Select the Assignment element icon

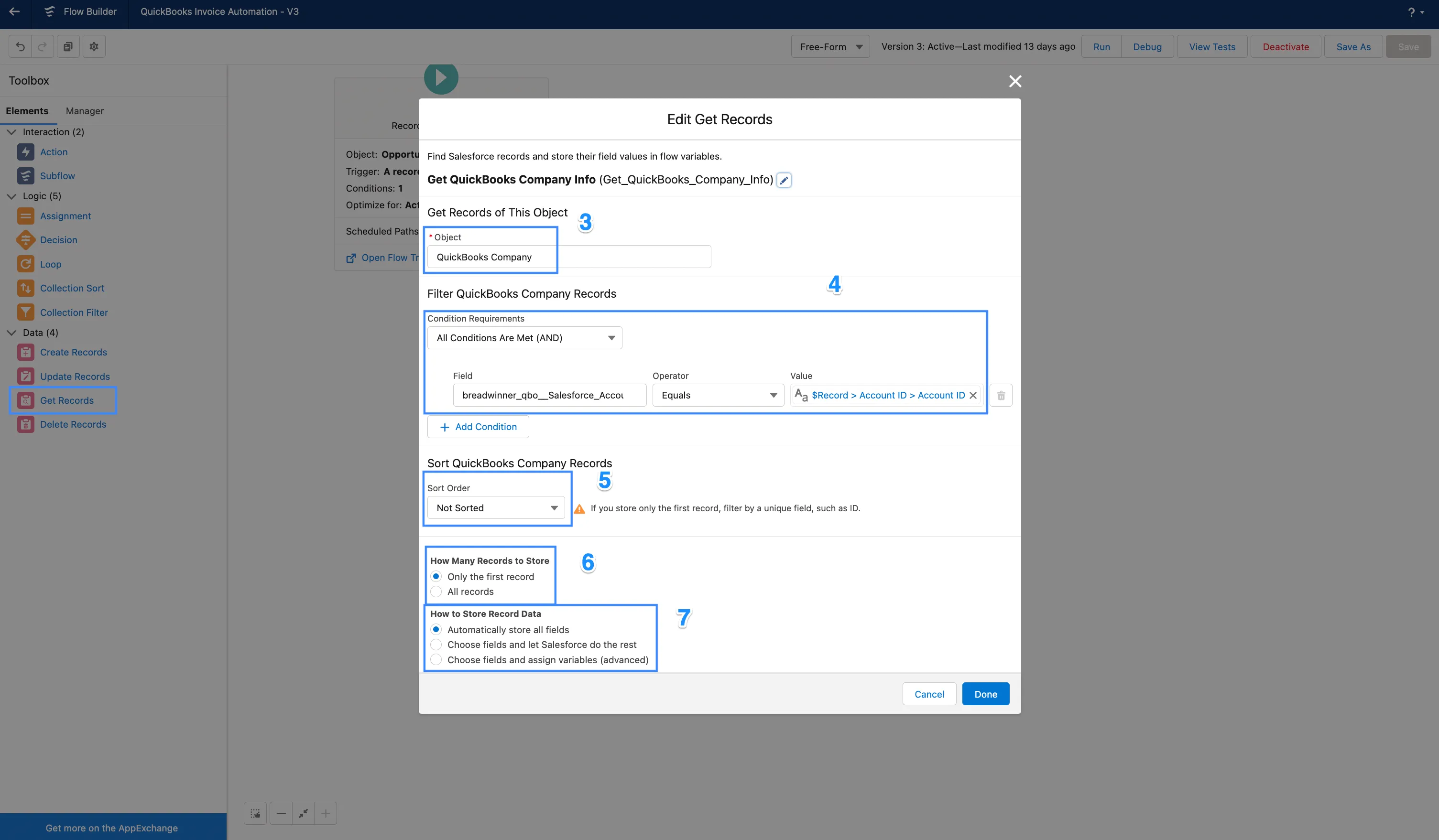click(25, 216)
